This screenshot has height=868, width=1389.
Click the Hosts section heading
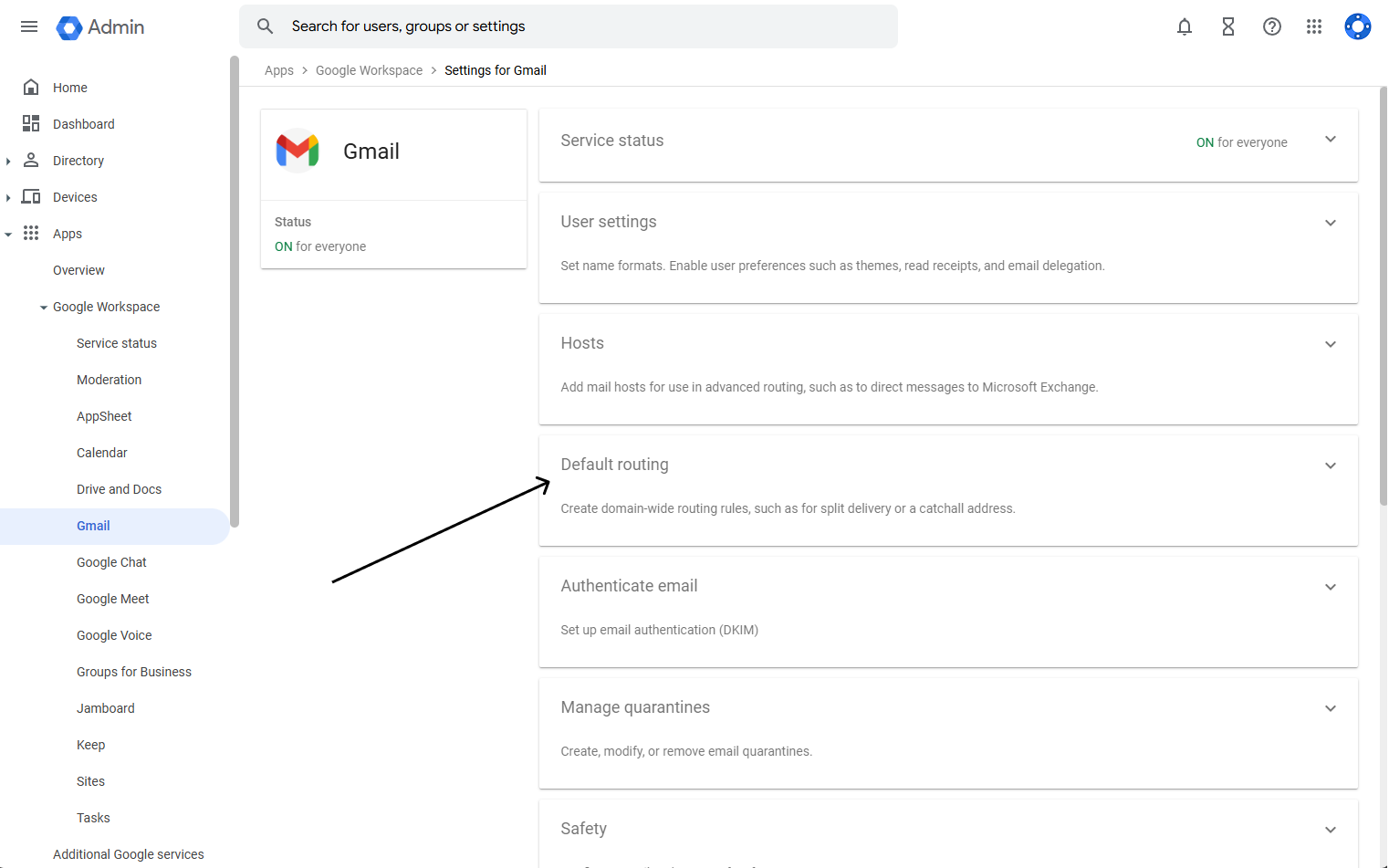click(582, 343)
